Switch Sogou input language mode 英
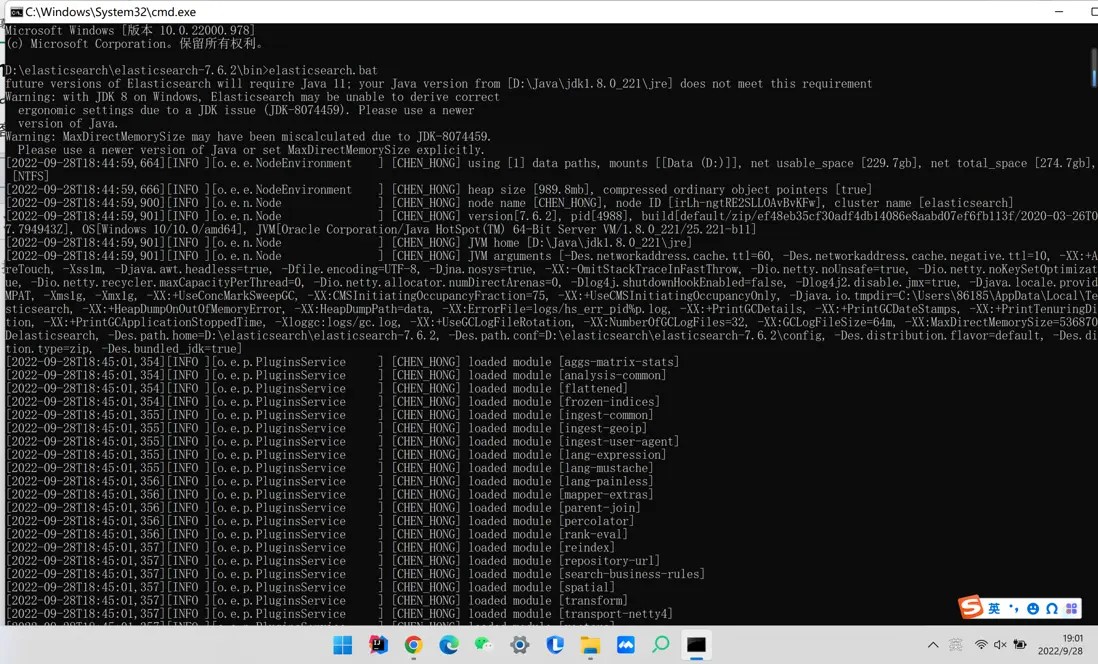The height and width of the screenshot is (664, 1098). click(x=994, y=609)
